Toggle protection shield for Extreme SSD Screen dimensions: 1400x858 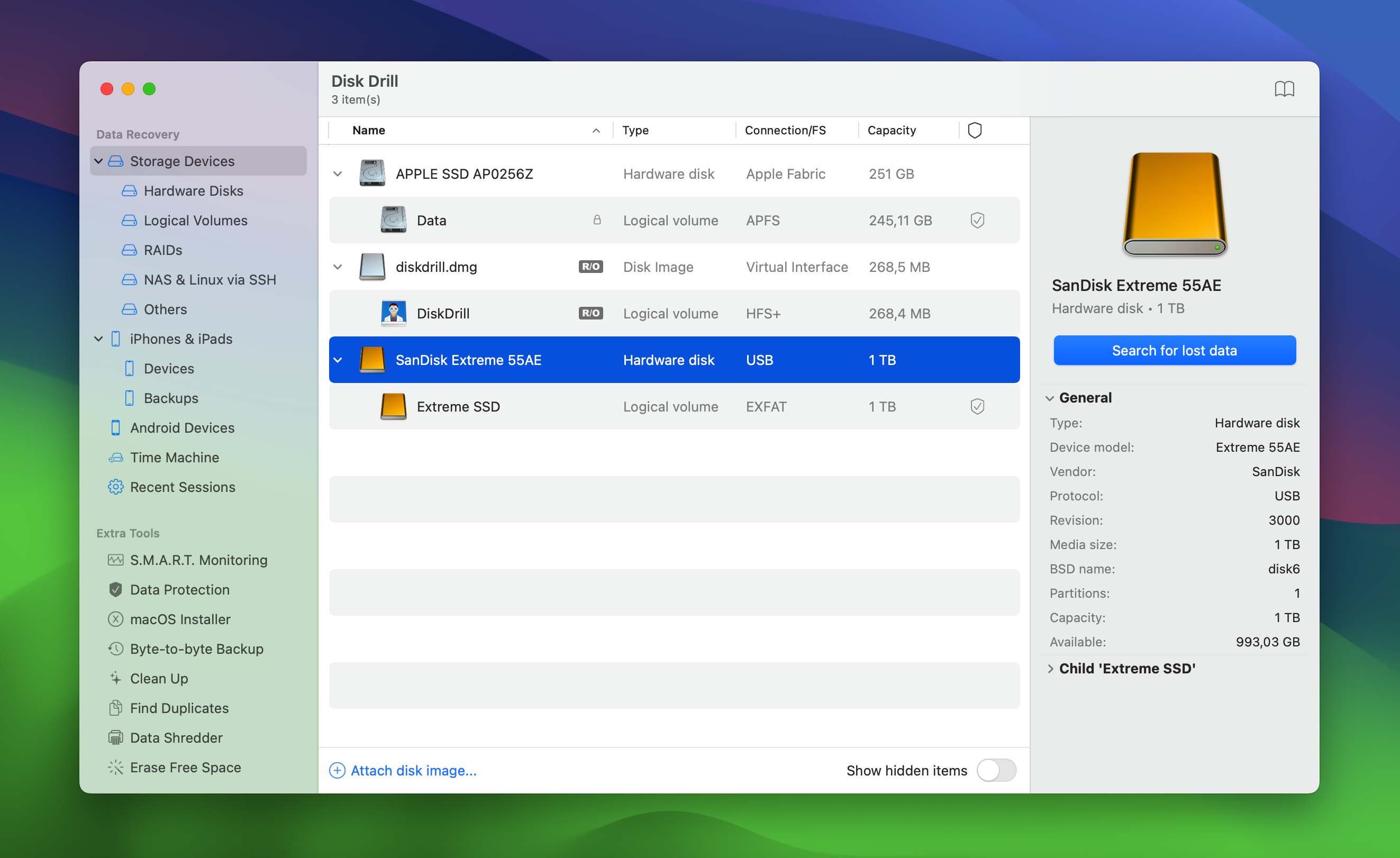(977, 406)
